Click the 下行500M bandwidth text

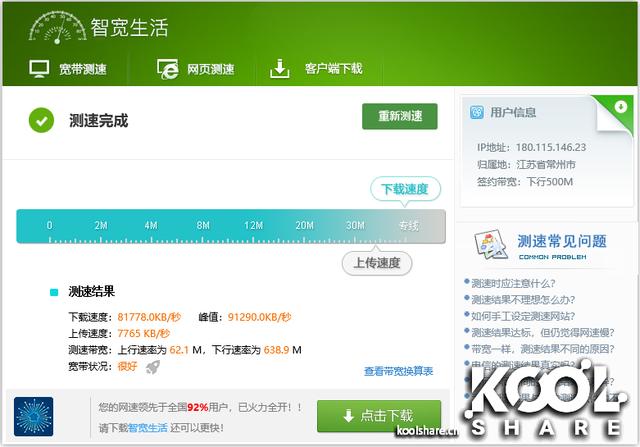tap(549, 182)
